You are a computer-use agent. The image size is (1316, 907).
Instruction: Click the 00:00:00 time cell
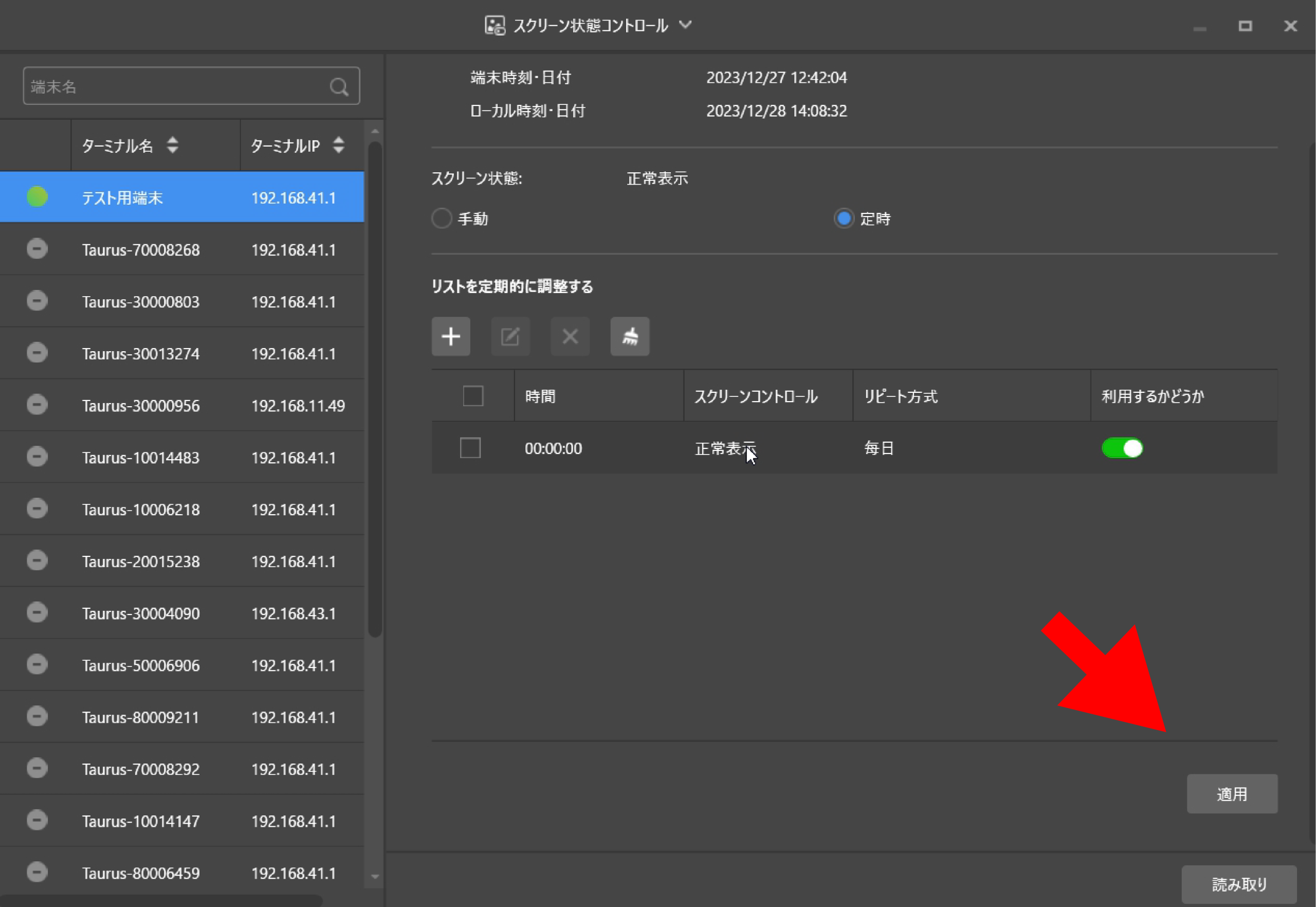pos(553,448)
